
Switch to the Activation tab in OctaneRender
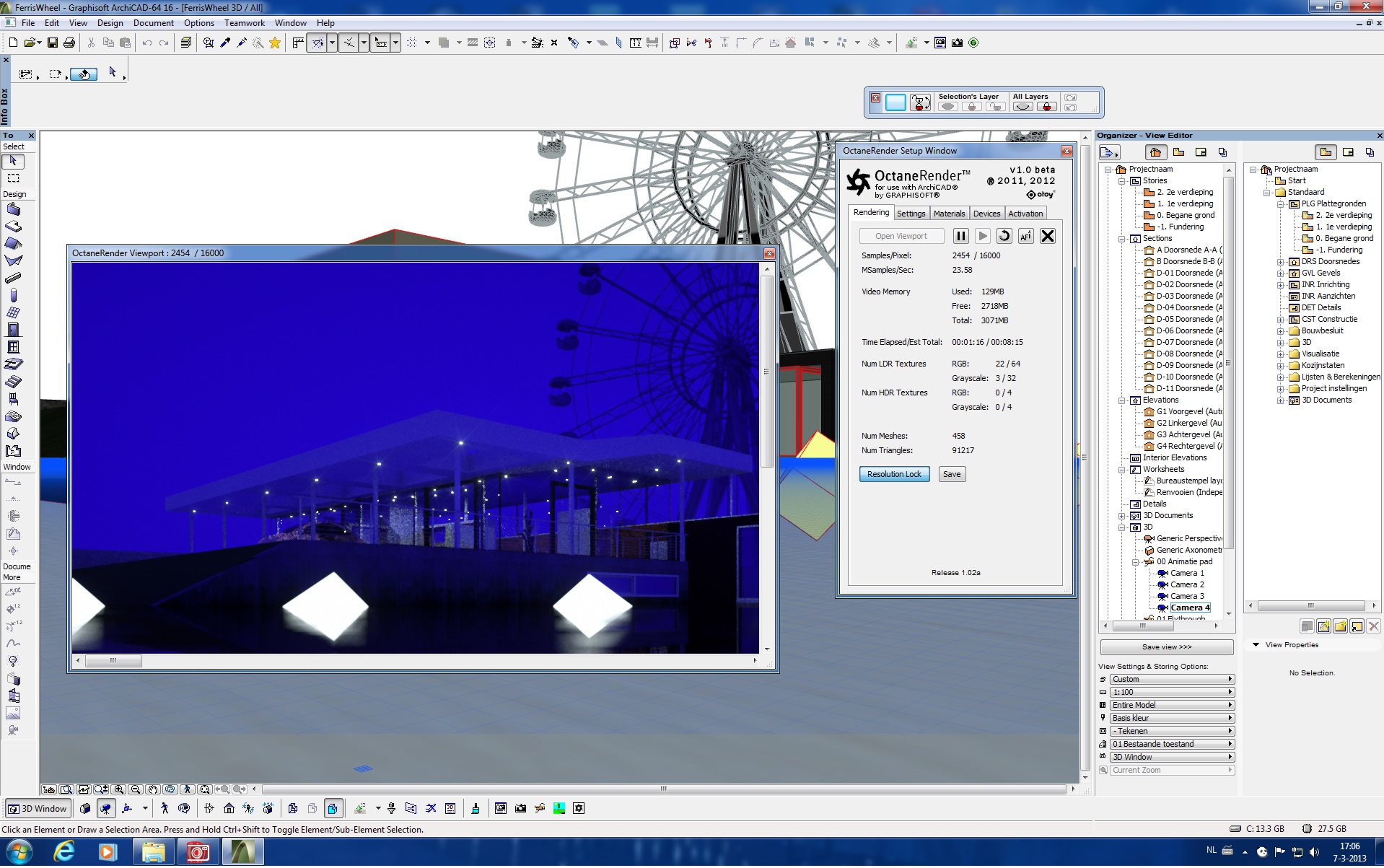pyautogui.click(x=1025, y=214)
